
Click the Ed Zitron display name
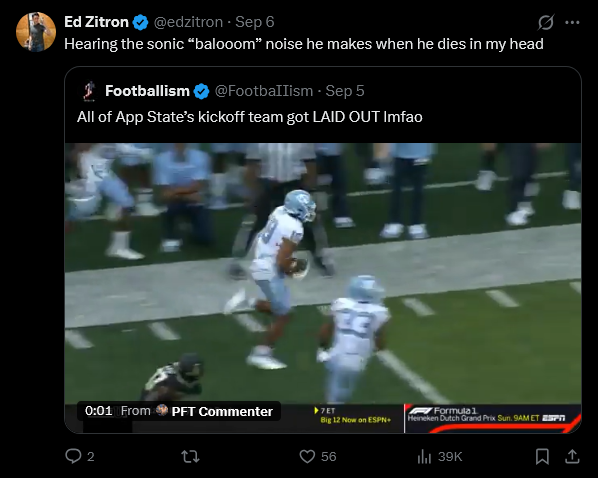[x=96, y=22]
